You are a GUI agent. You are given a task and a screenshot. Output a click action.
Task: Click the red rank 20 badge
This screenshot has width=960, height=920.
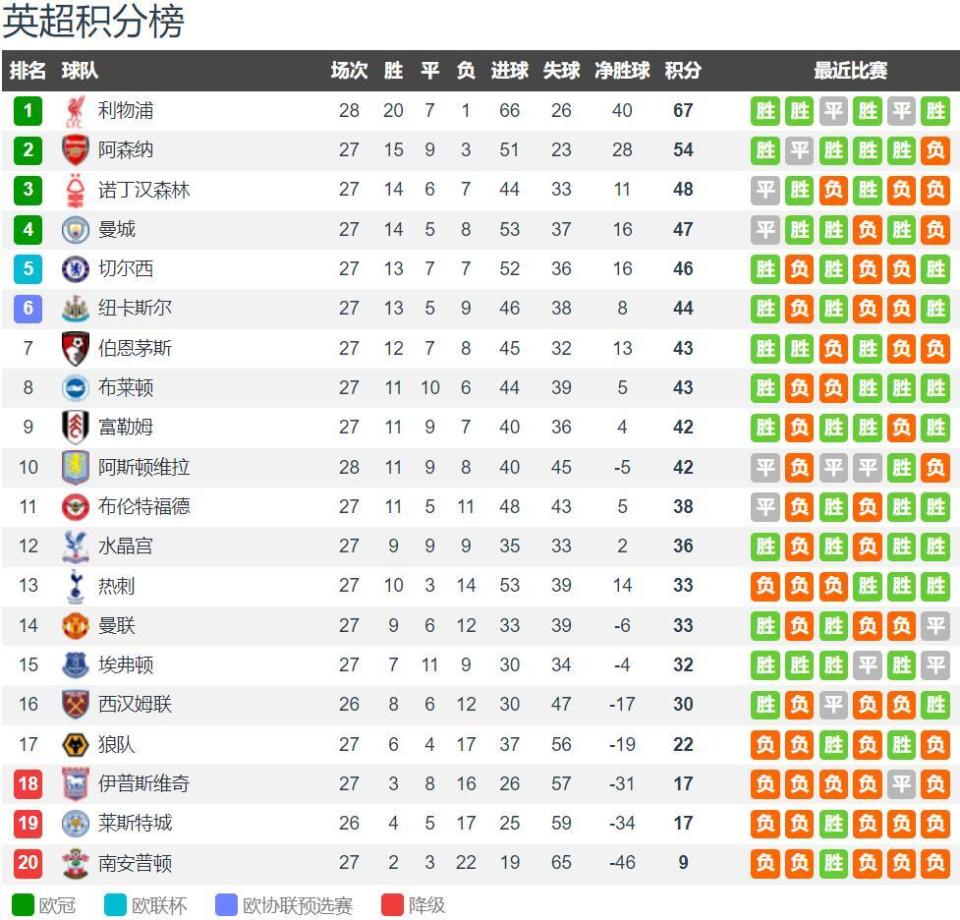click(28, 862)
